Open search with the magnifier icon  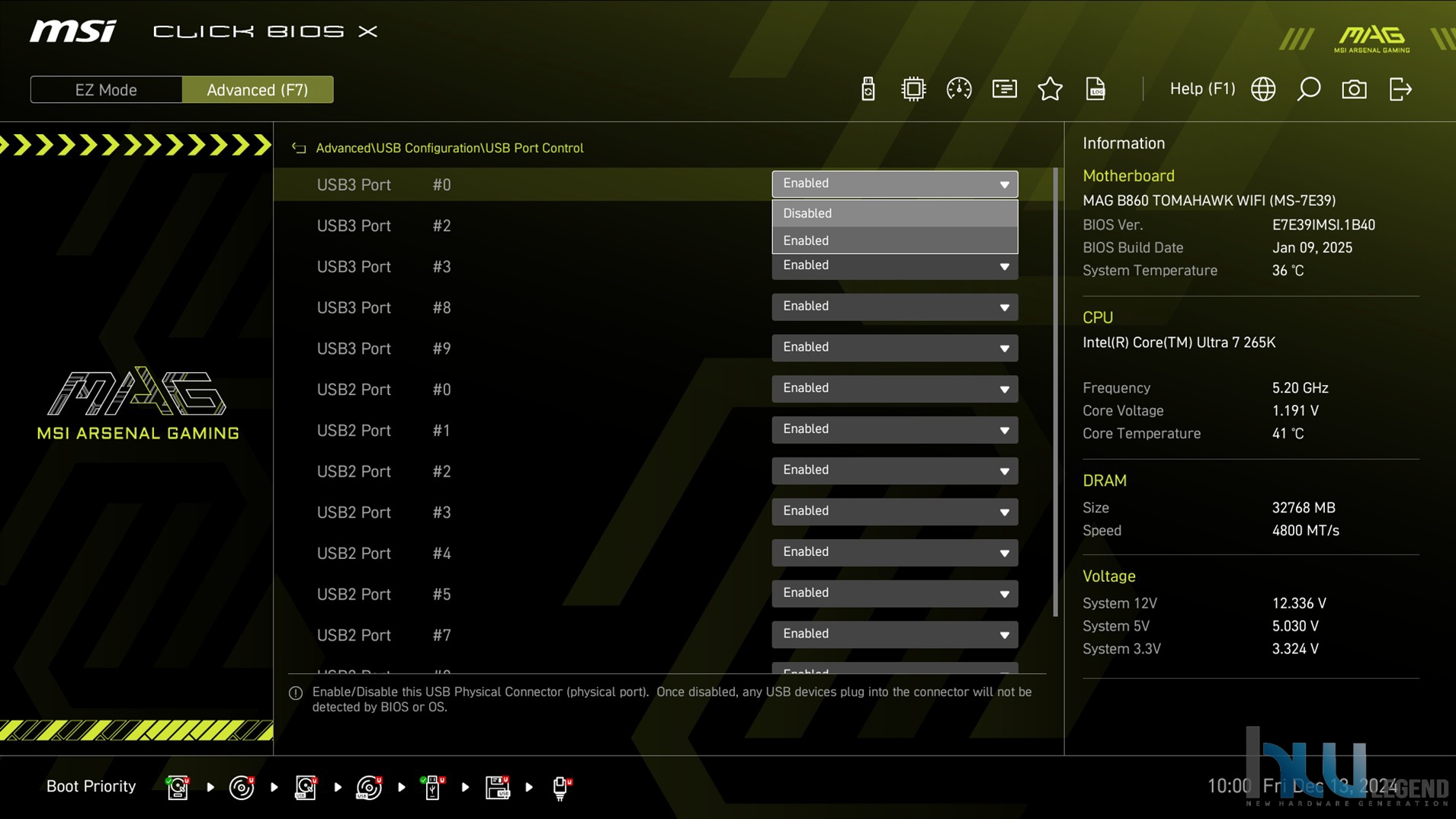click(1309, 89)
